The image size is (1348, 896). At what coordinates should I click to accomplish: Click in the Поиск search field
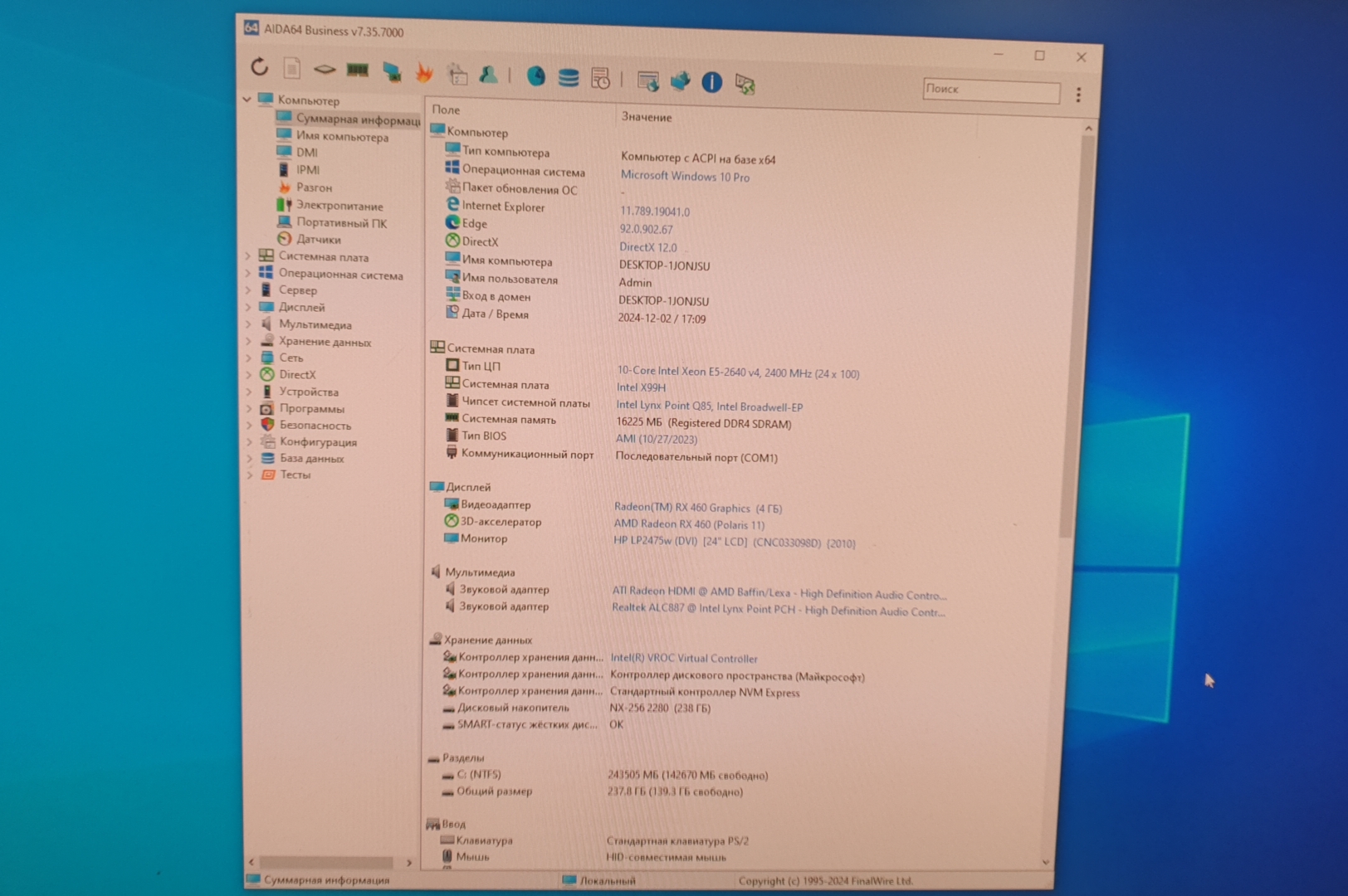tap(990, 90)
